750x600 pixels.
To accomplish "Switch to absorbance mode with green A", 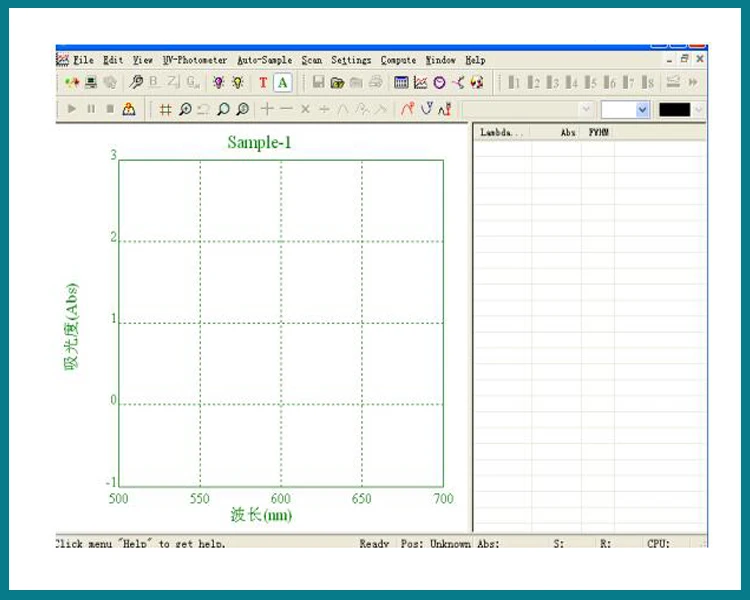I will (x=283, y=83).
